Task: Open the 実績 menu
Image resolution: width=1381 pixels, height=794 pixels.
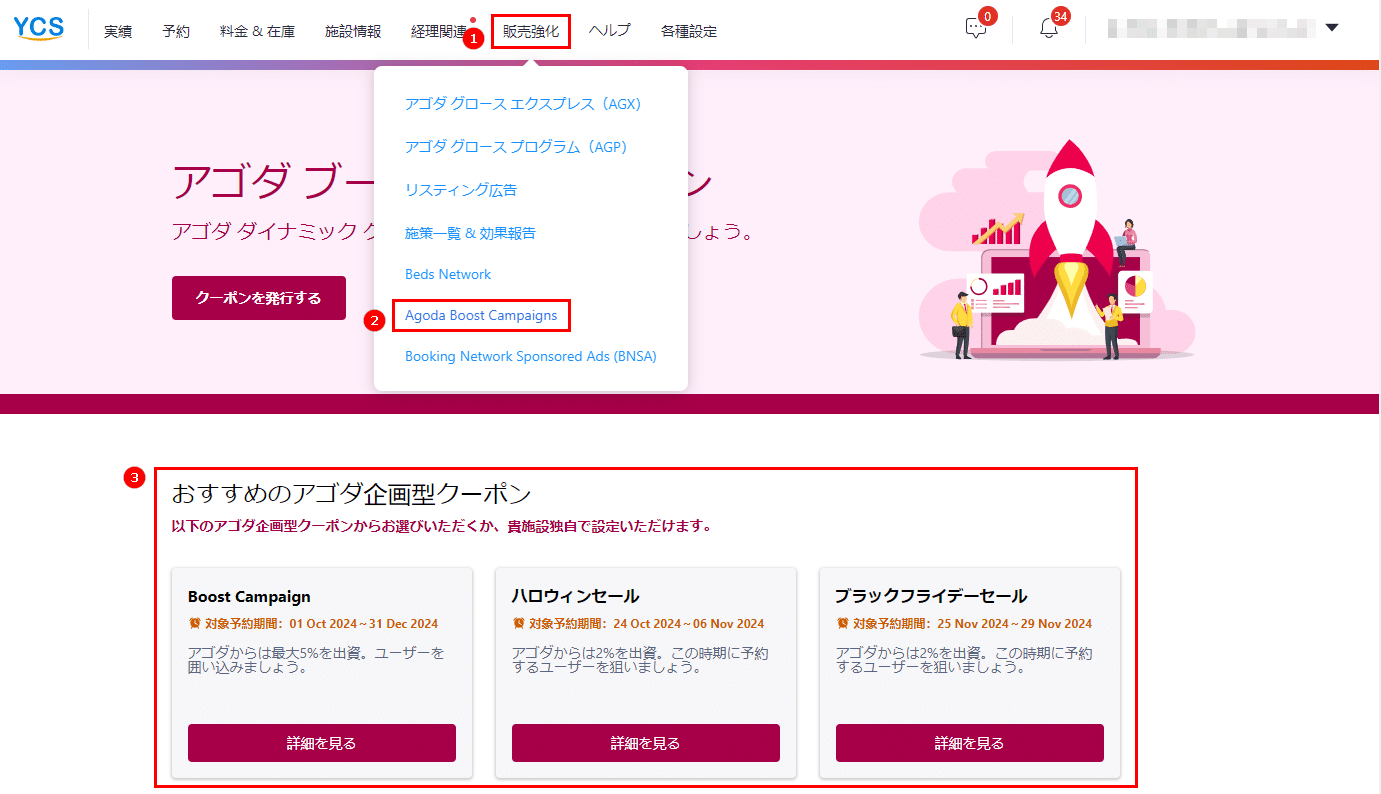Action: point(118,31)
